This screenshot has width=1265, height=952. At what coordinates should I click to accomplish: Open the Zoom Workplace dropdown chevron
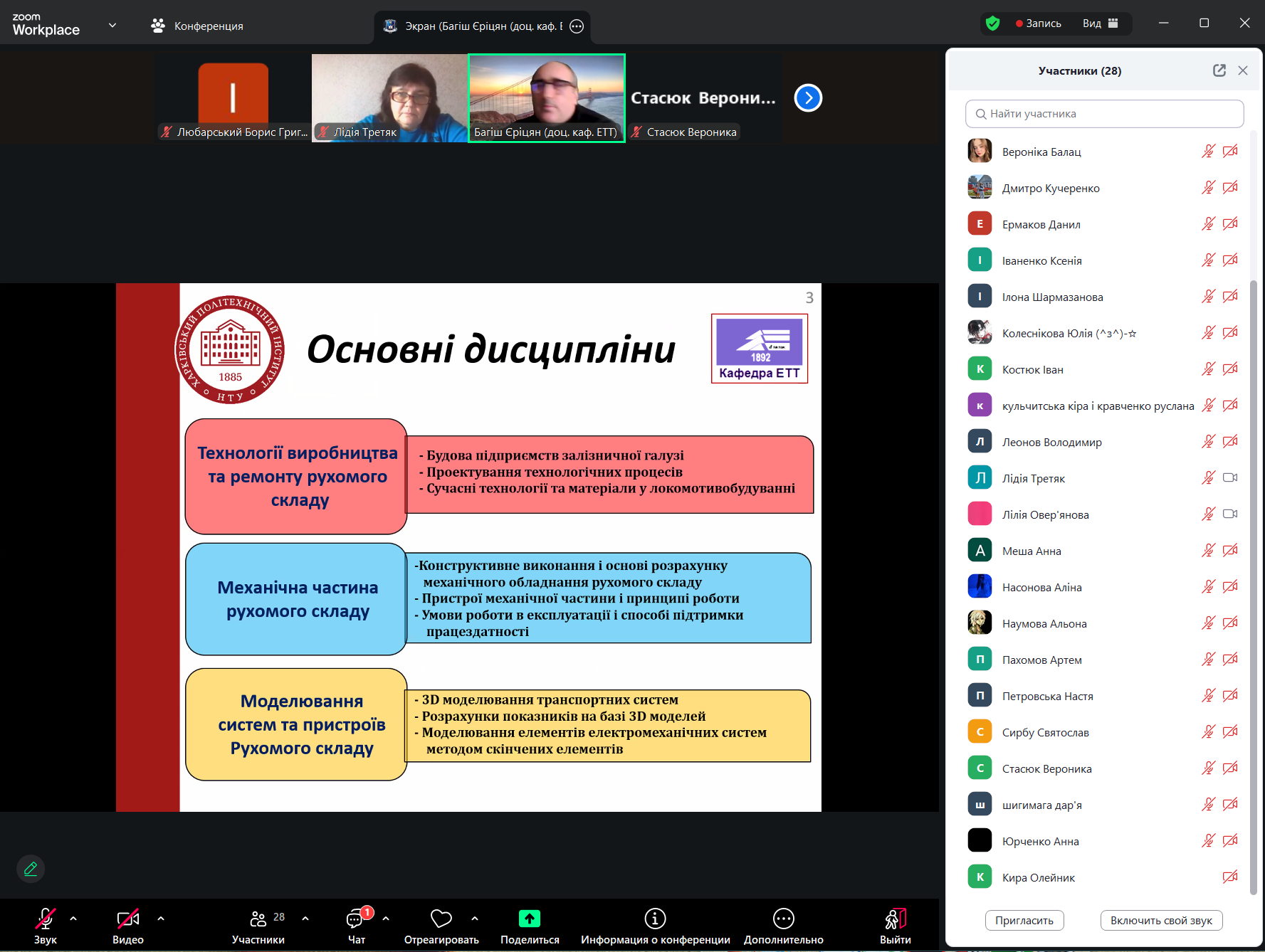(112, 26)
